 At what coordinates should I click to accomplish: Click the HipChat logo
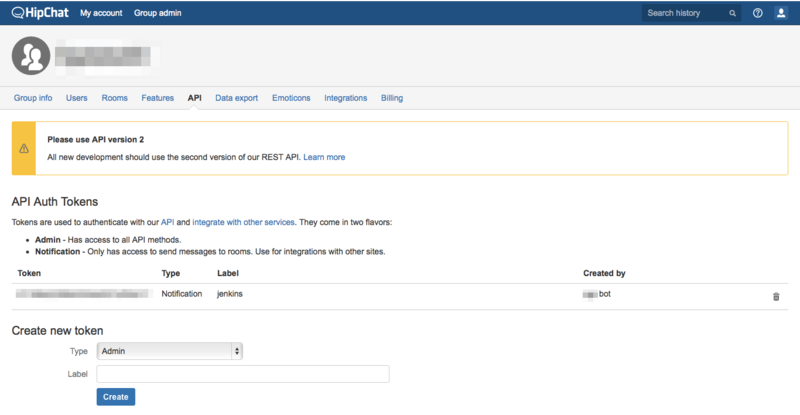40,13
